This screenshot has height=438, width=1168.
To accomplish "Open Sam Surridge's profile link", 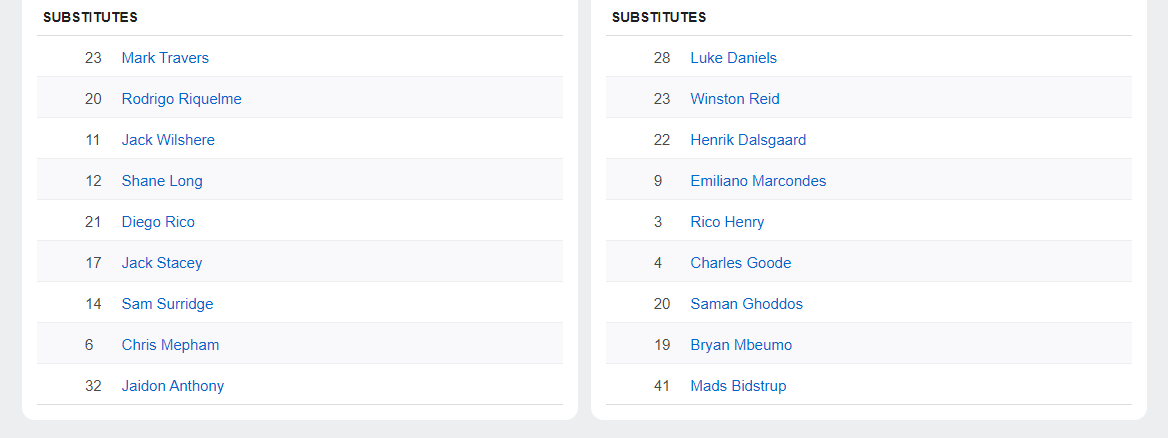I will [167, 304].
